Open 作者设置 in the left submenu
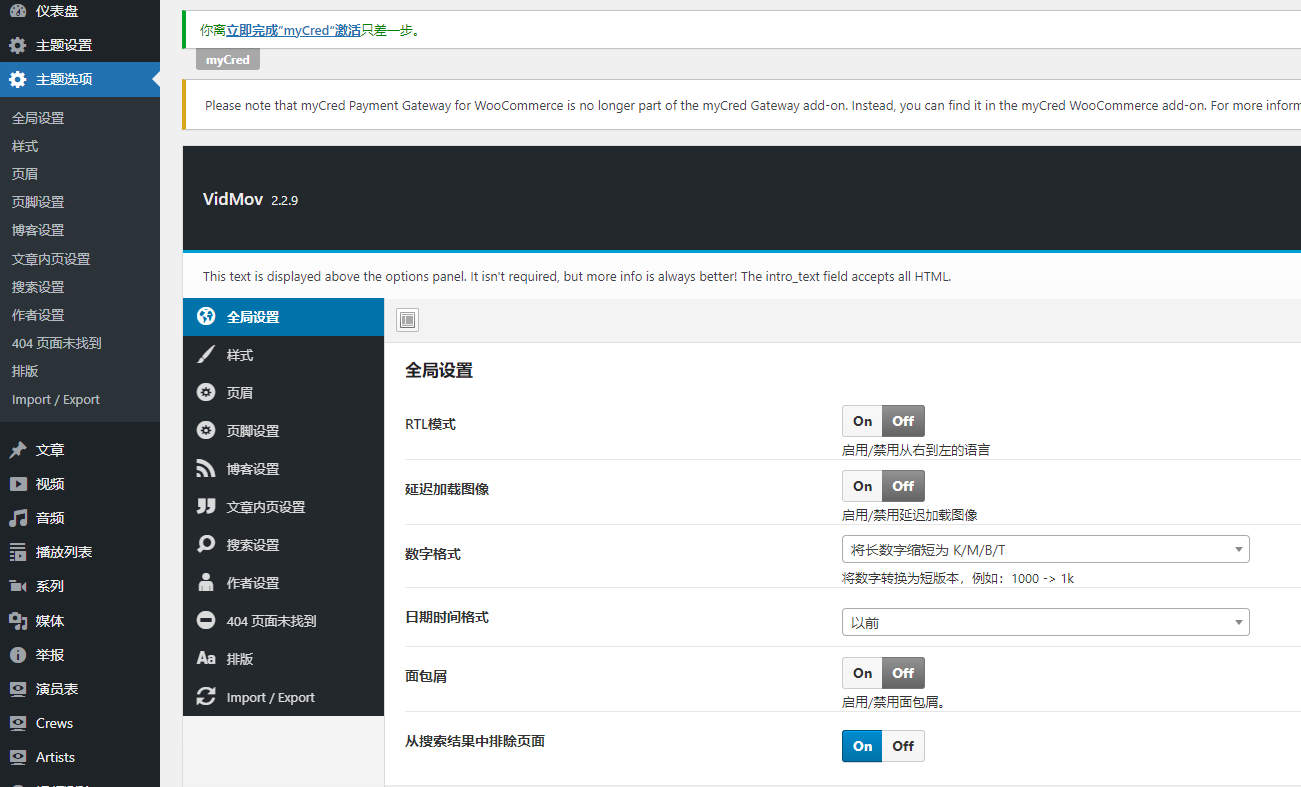Viewport: 1301px width, 787px height. tap(38, 315)
